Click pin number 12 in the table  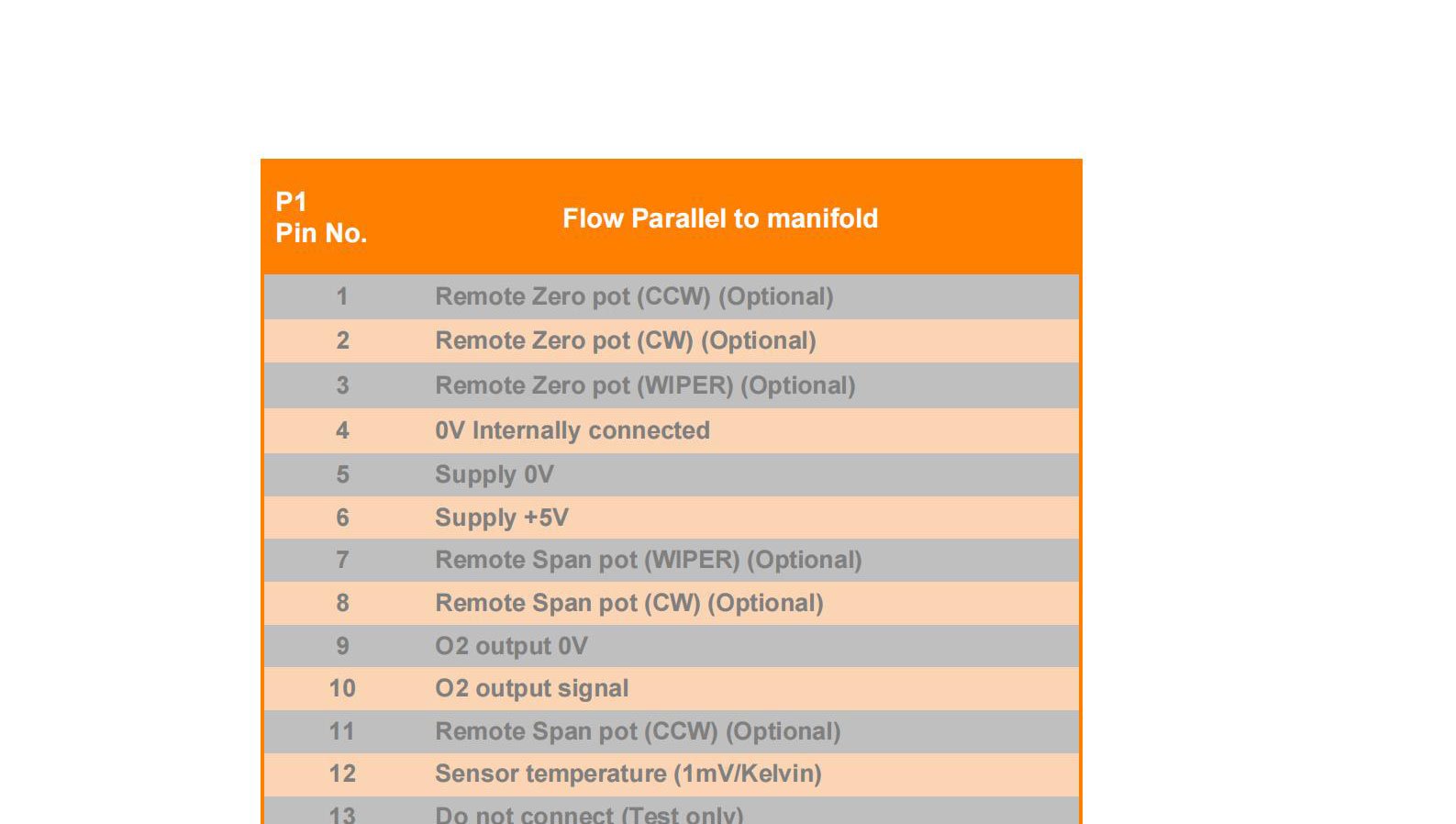pos(342,774)
